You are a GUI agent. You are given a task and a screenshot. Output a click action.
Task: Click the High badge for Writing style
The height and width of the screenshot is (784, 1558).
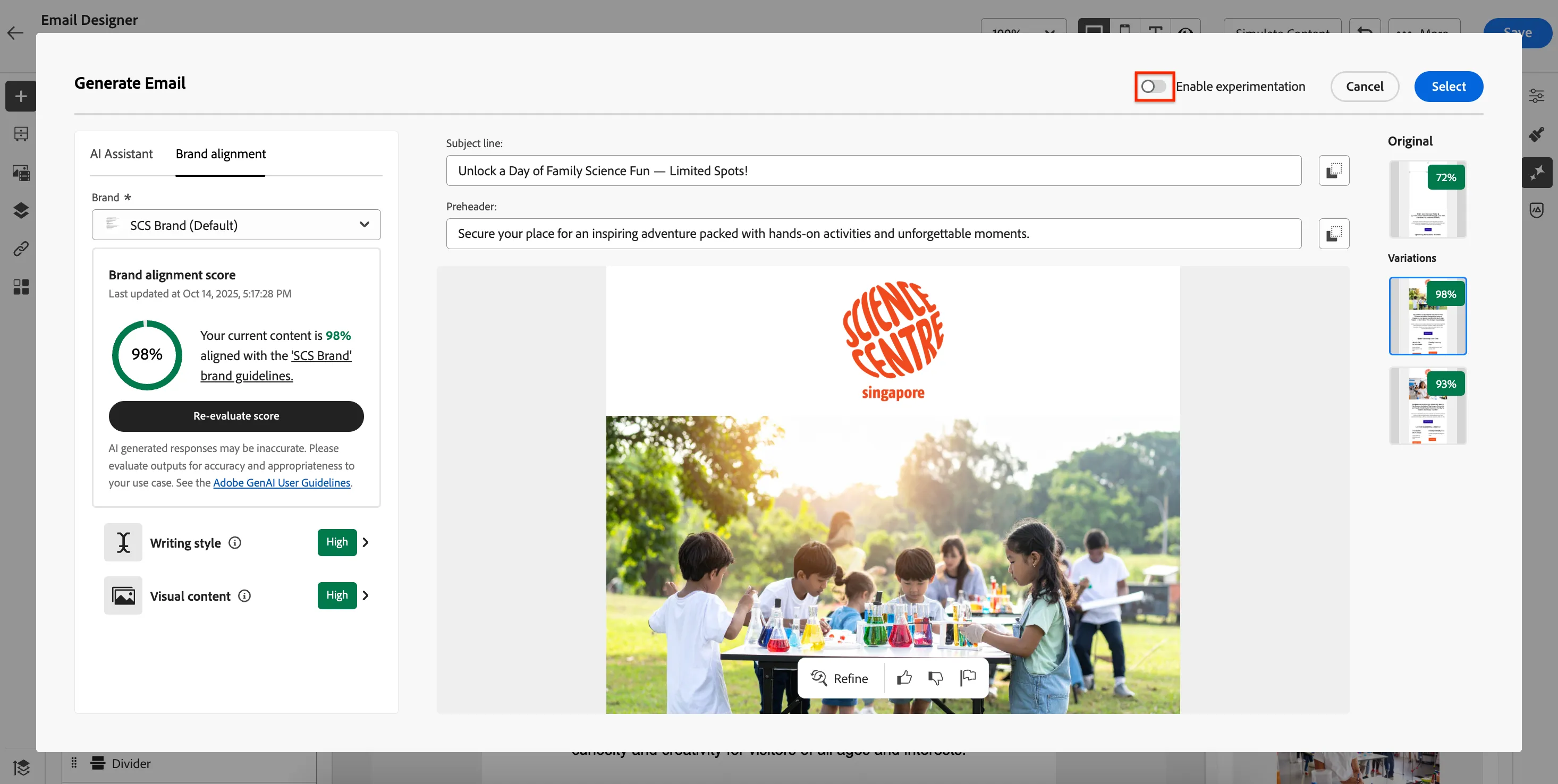337,542
